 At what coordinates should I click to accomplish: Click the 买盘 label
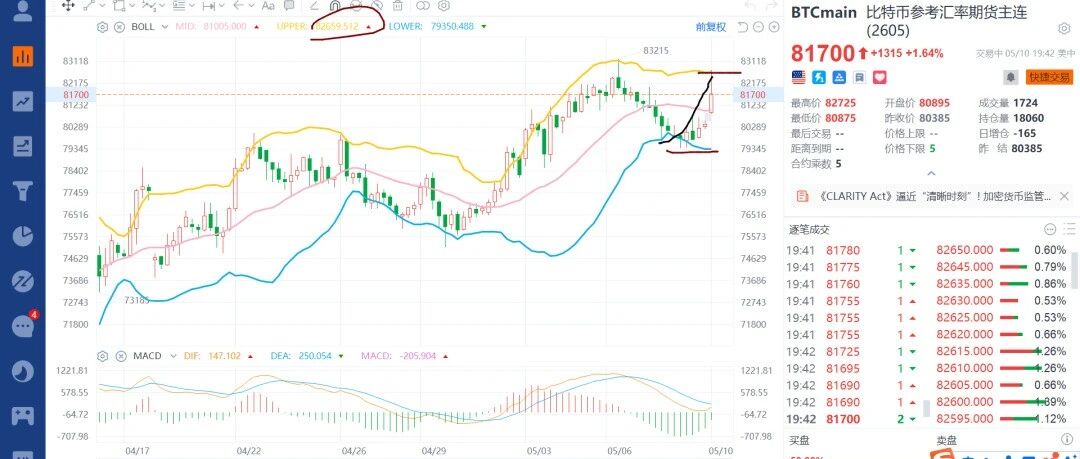click(x=800, y=440)
